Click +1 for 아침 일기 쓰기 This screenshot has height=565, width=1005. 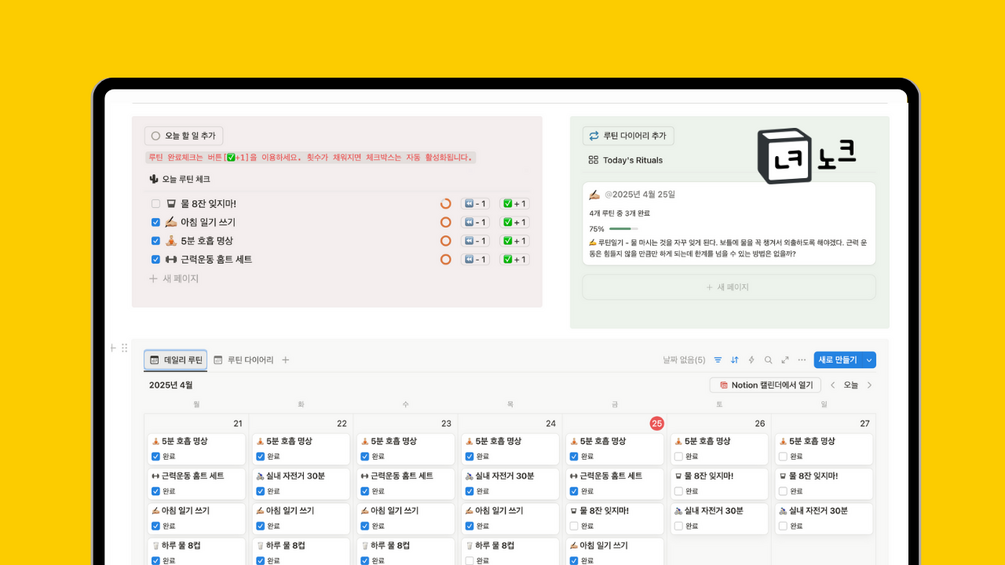[514, 222]
